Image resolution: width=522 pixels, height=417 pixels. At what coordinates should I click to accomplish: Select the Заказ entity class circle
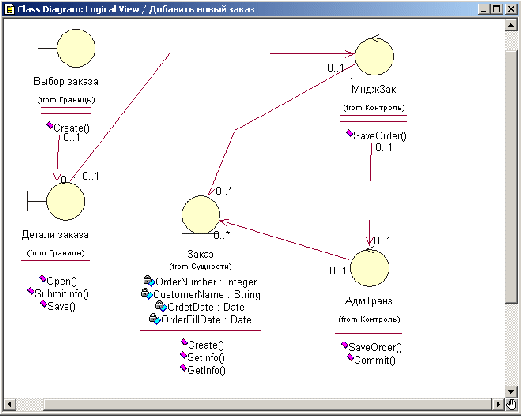(x=201, y=215)
